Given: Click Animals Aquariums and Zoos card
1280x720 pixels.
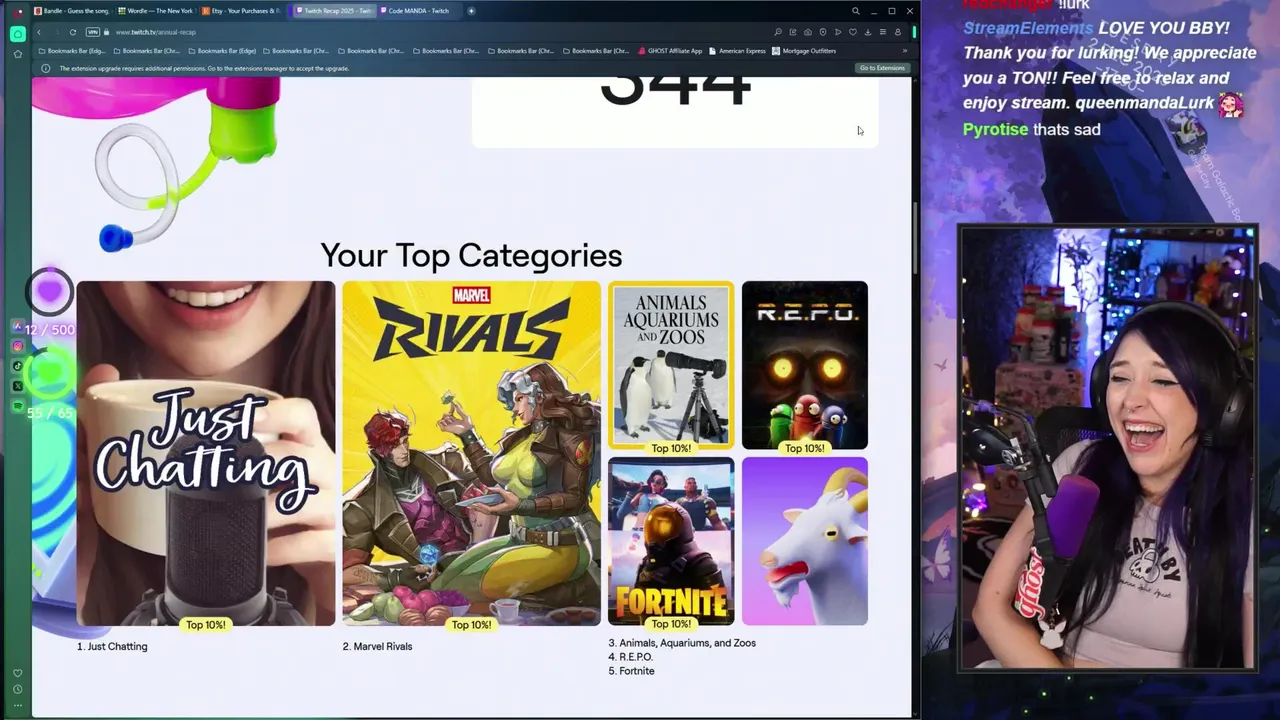Looking at the screenshot, I should (671, 365).
